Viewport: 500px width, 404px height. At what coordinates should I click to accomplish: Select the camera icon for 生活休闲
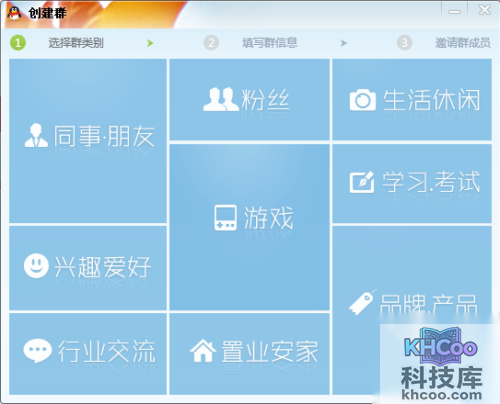click(x=363, y=100)
